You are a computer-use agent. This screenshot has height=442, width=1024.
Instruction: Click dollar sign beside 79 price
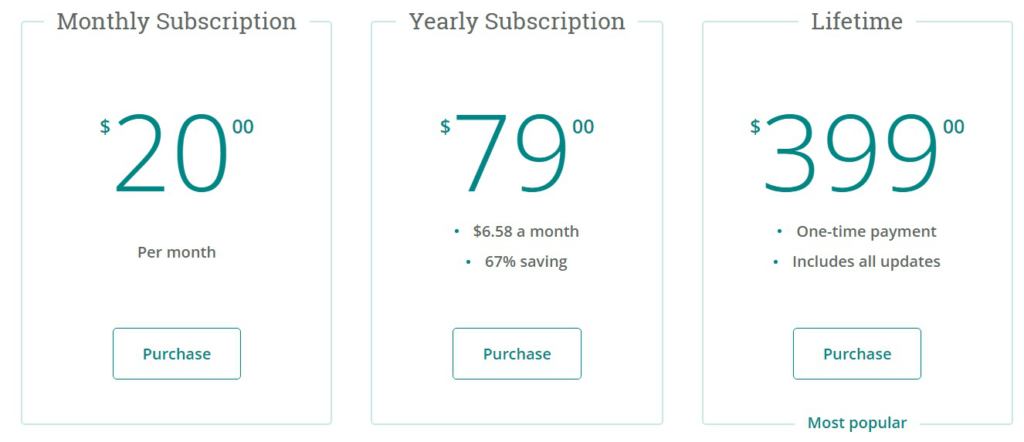coord(445,126)
